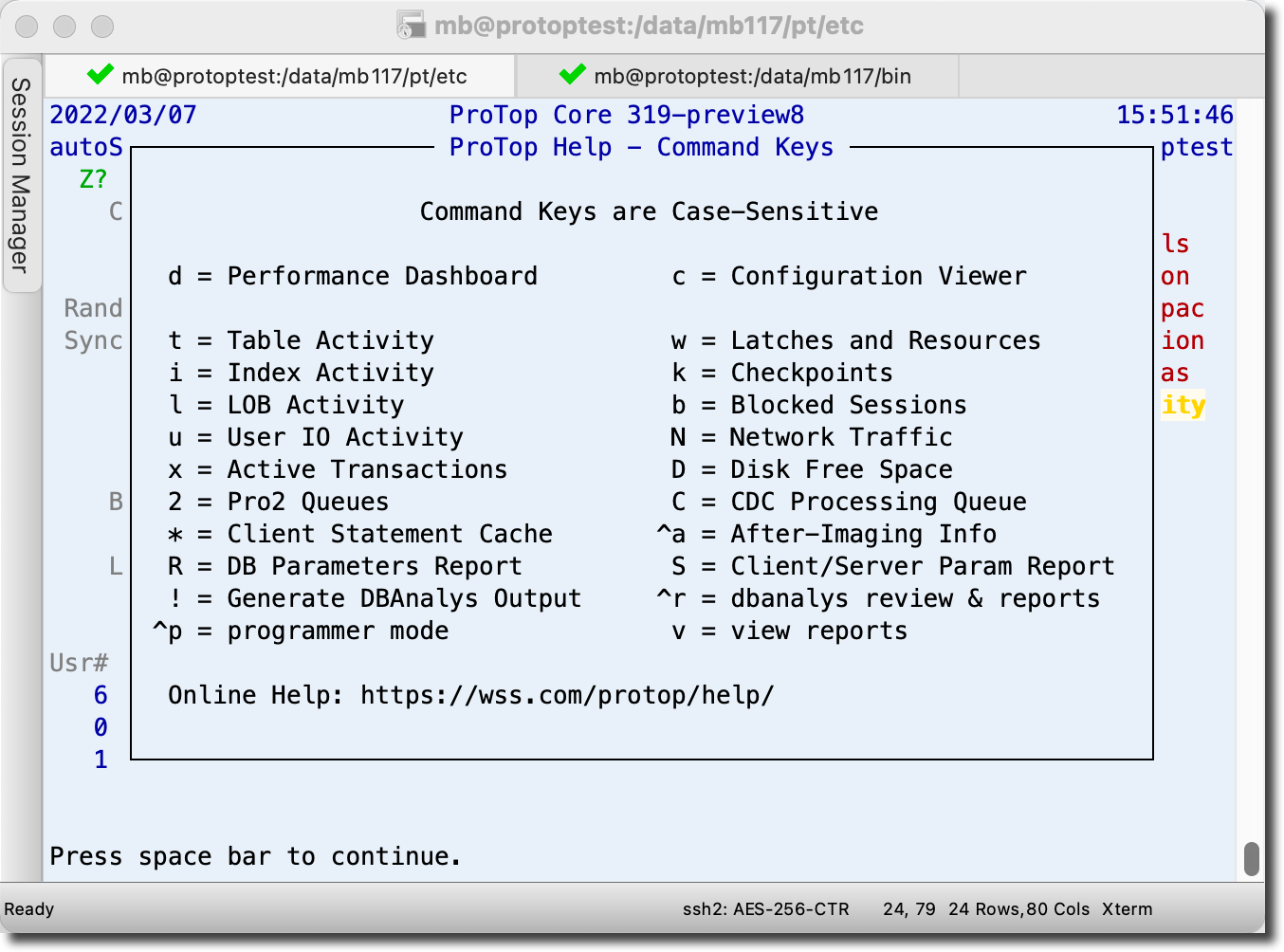Click 'k = Checkpoints' line

point(781,374)
